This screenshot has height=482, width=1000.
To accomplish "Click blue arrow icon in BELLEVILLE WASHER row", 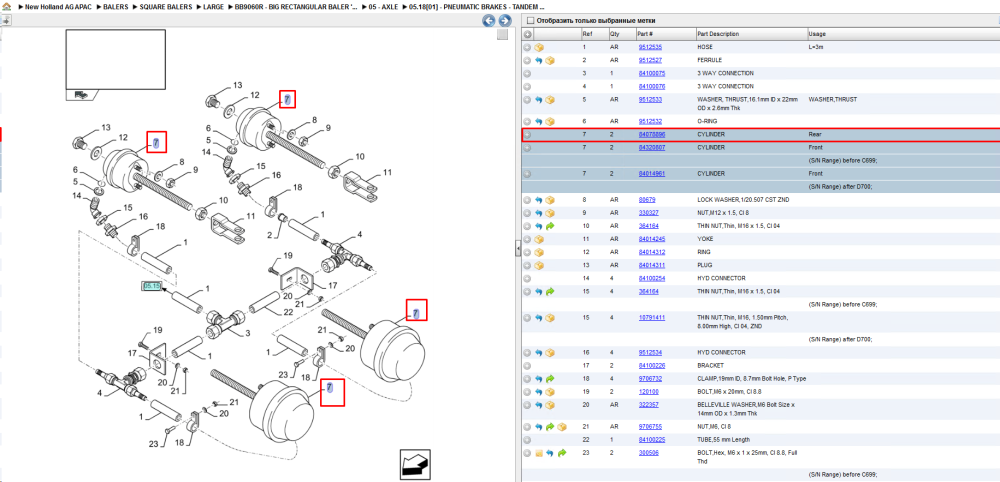I will point(539,405).
